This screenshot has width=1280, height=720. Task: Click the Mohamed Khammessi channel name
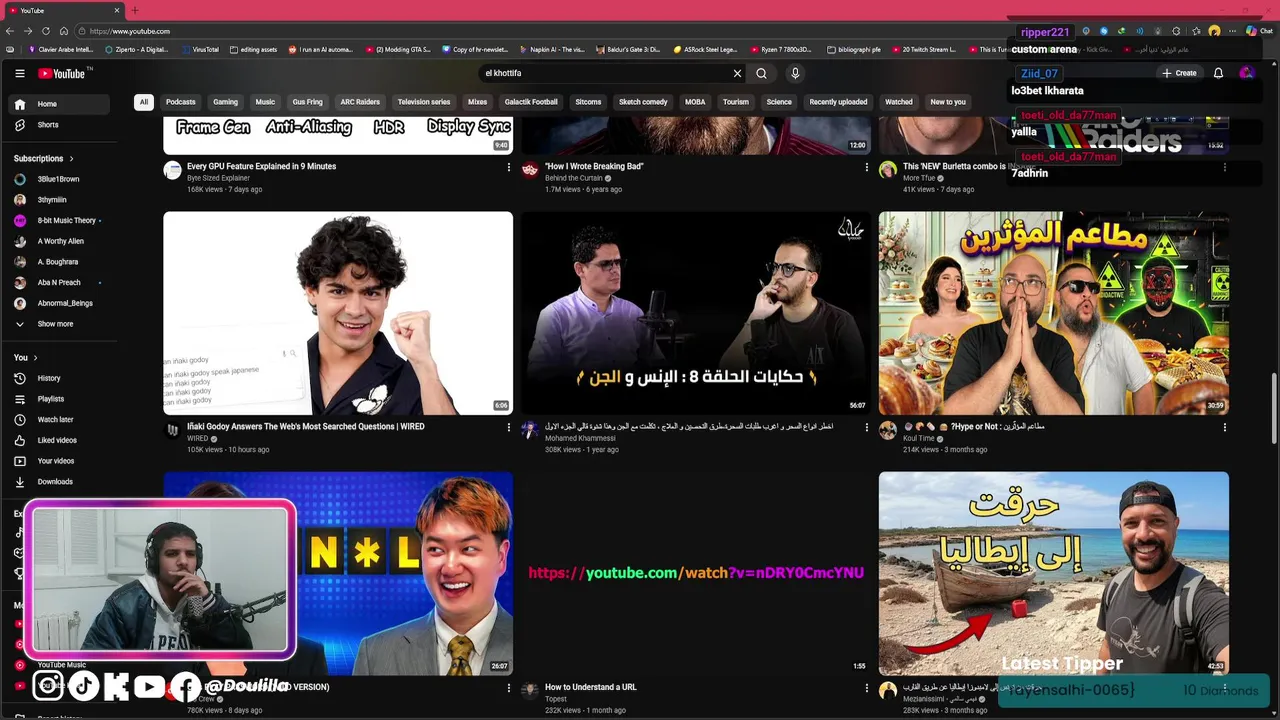[580, 438]
